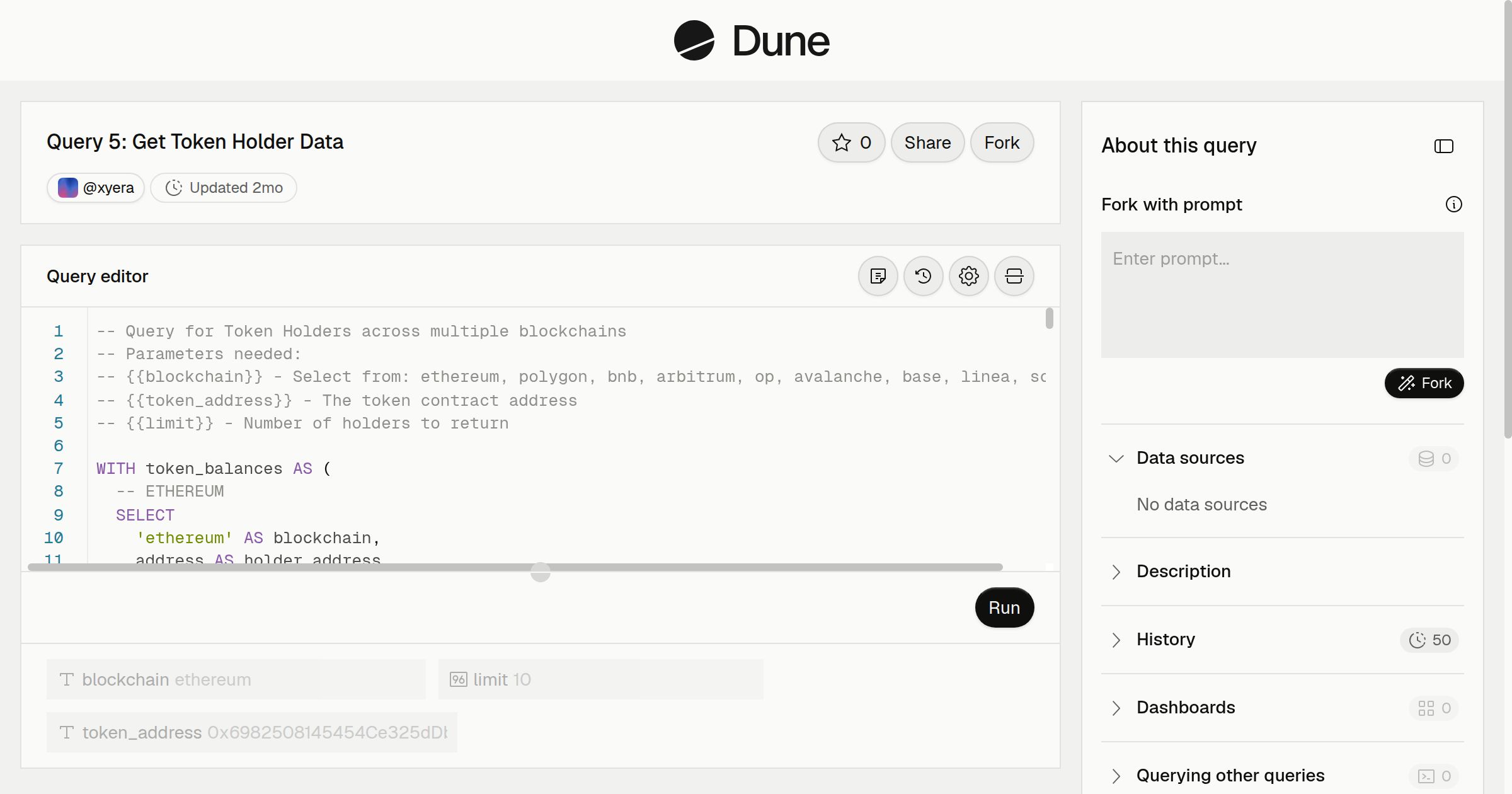Click the editor vertical scrollbar thumb

coord(1049,318)
